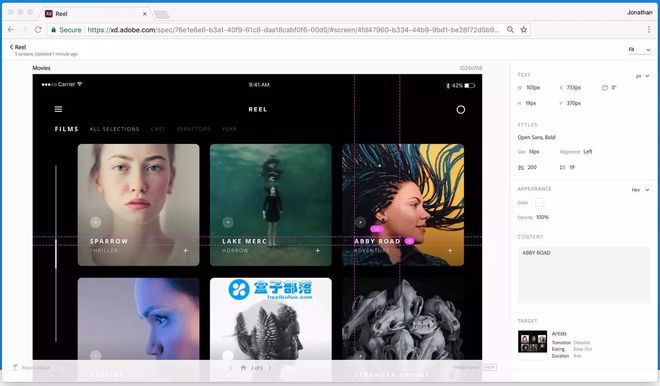Go back to the Reel project link

(x=18, y=47)
